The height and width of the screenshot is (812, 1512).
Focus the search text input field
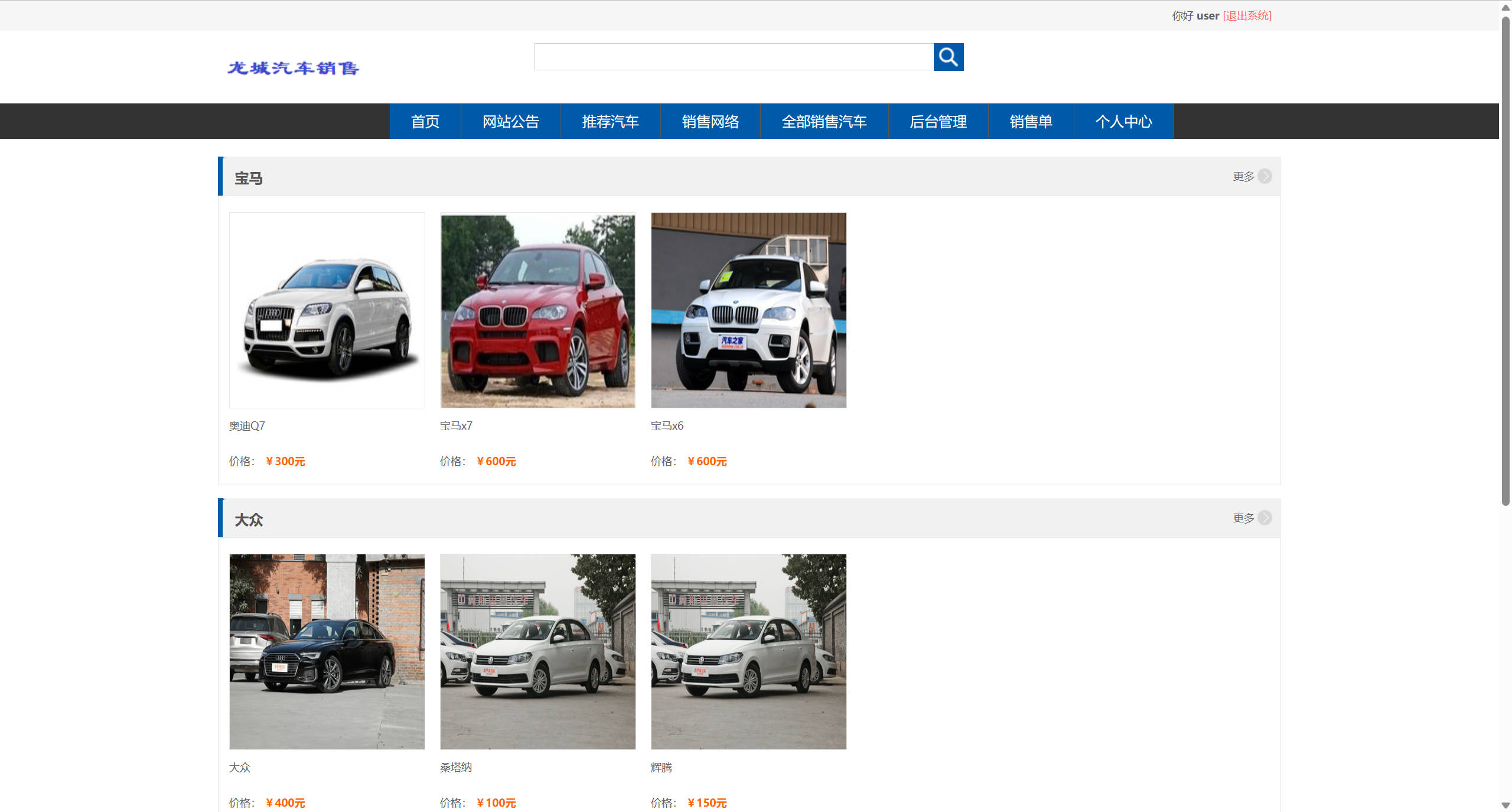click(x=734, y=57)
